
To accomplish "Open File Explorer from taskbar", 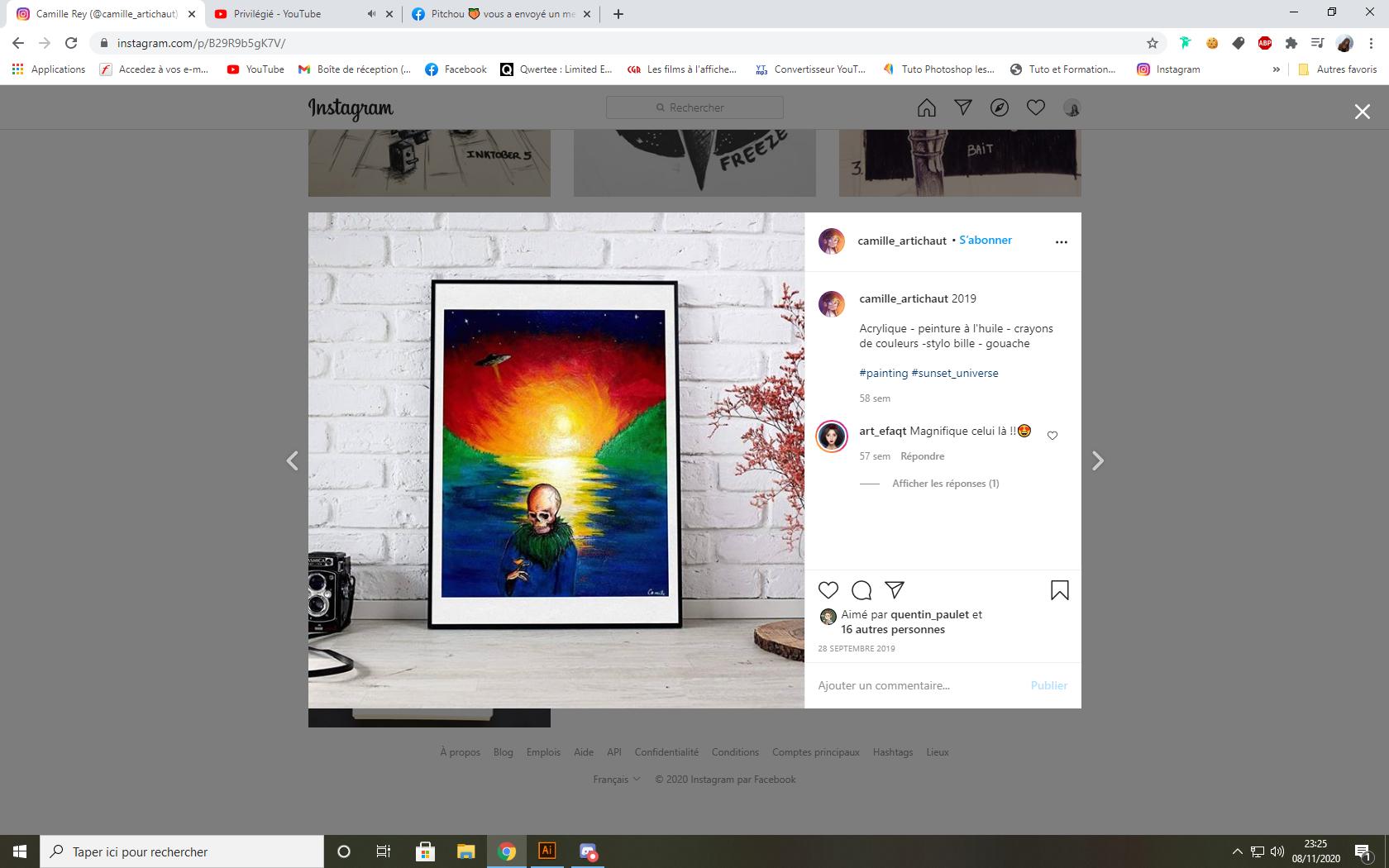I will 466,851.
